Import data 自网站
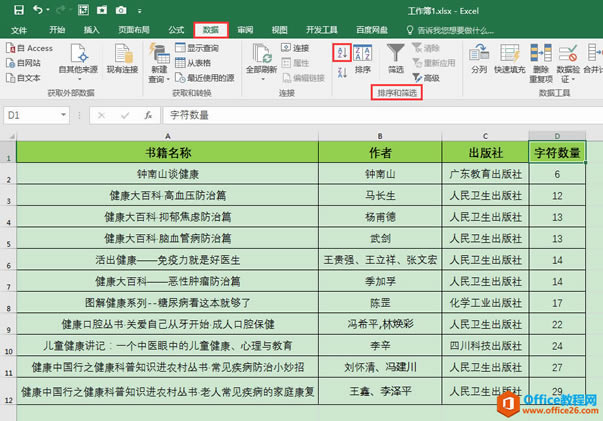The width and height of the screenshot is (603, 421). [23, 63]
